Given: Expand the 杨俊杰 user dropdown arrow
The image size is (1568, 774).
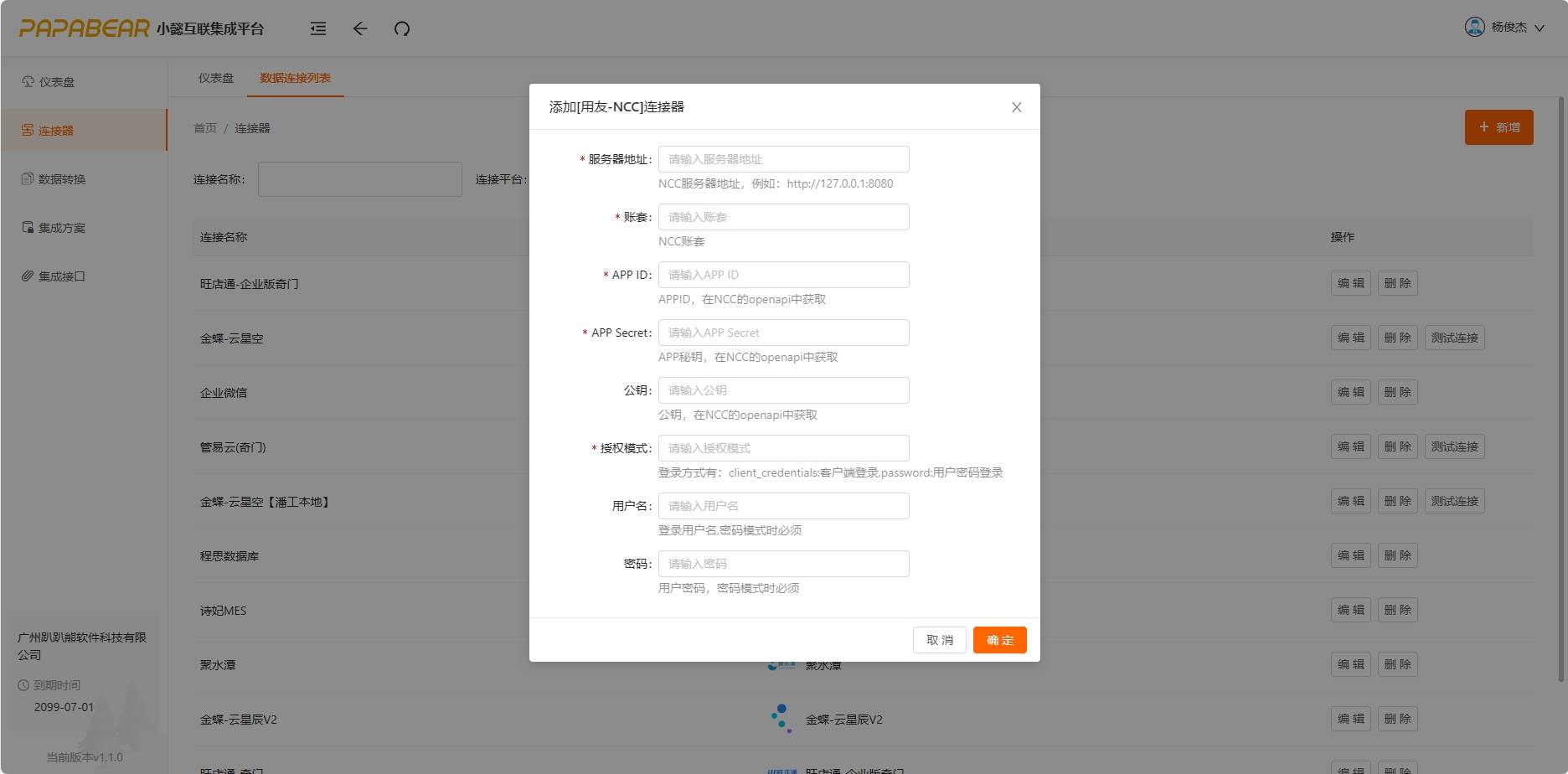Looking at the screenshot, I should coord(1540,28).
